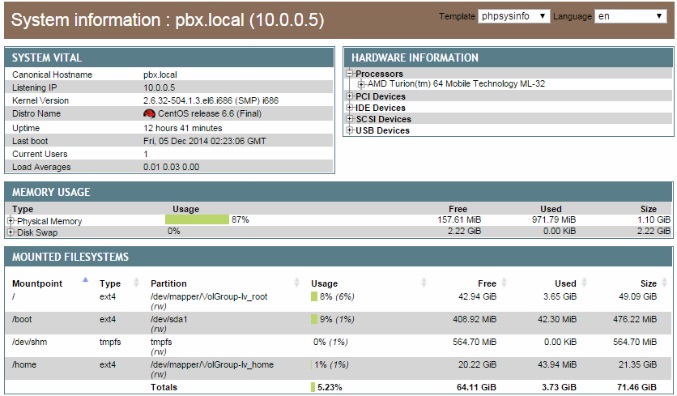Expand the PCI Devices node
Image resolution: width=677 pixels, height=396 pixels.
tap(350, 96)
